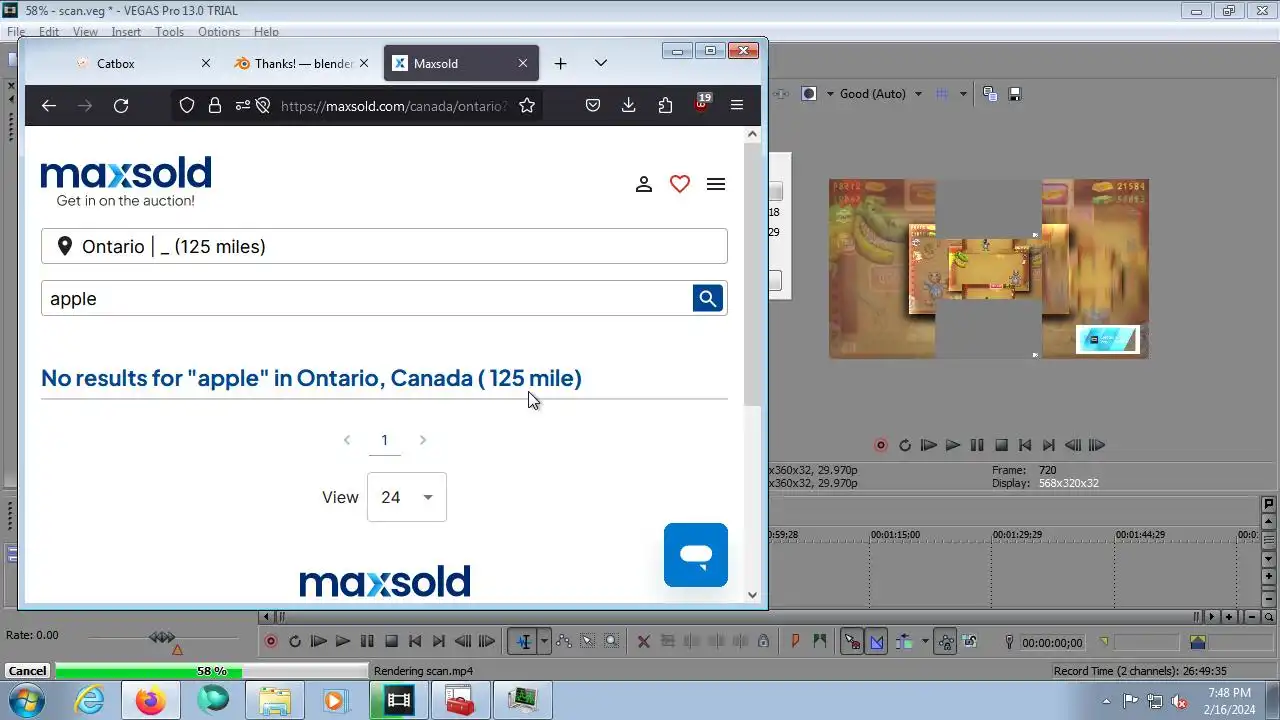The width and height of the screenshot is (1280, 720).
Task: Click the site padlock icon
Action: click(x=214, y=105)
